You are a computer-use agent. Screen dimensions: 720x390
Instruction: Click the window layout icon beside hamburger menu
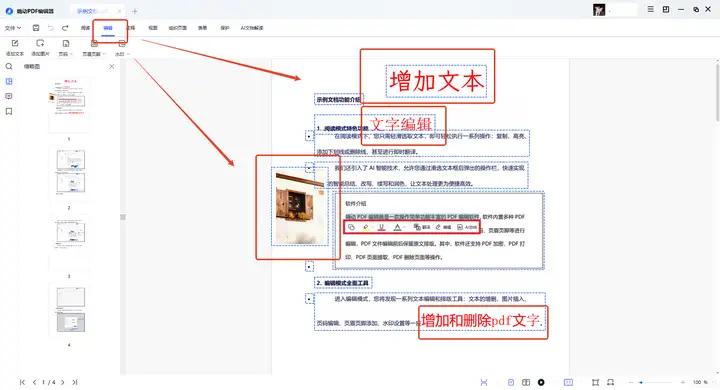[666, 9]
